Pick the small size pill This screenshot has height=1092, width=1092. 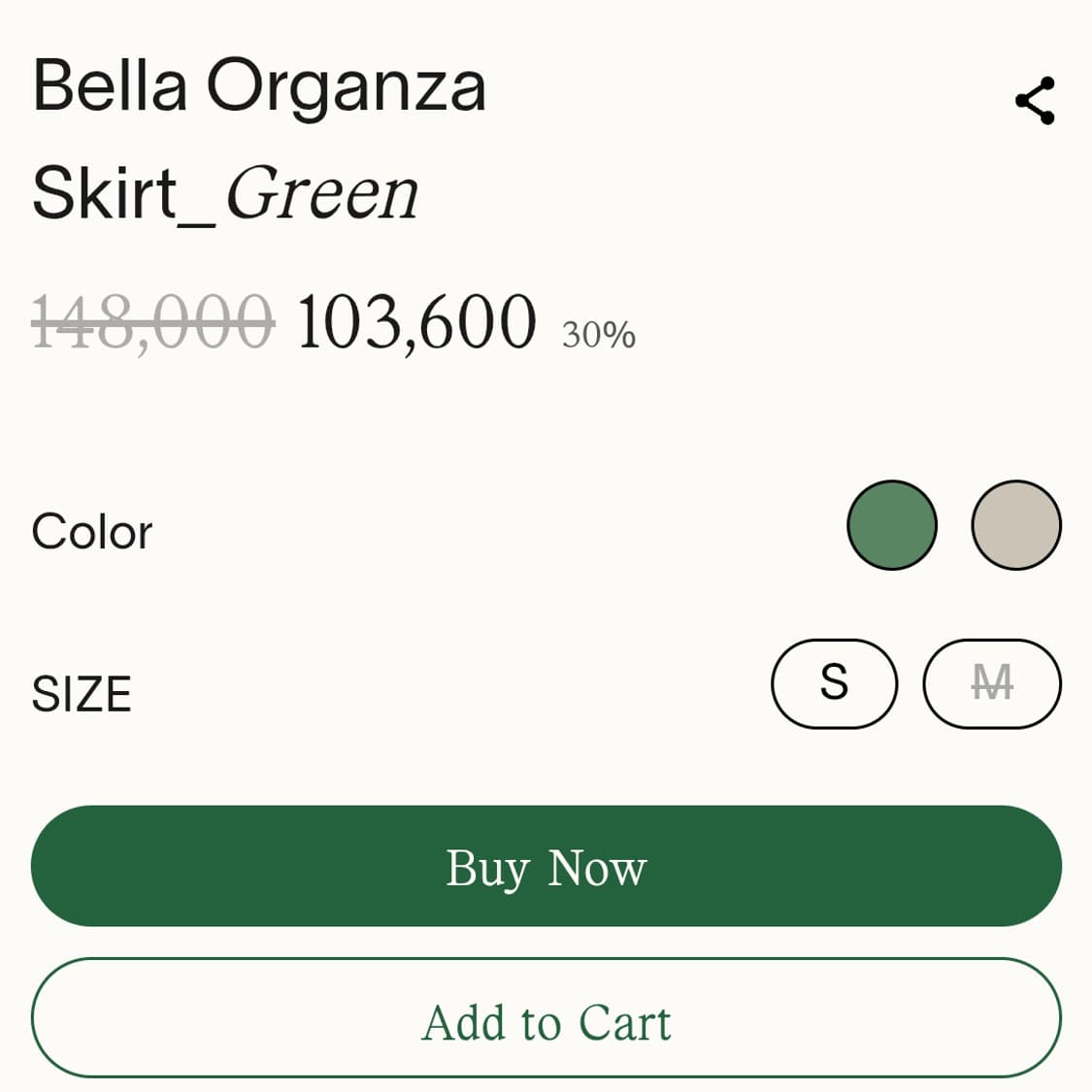click(834, 683)
